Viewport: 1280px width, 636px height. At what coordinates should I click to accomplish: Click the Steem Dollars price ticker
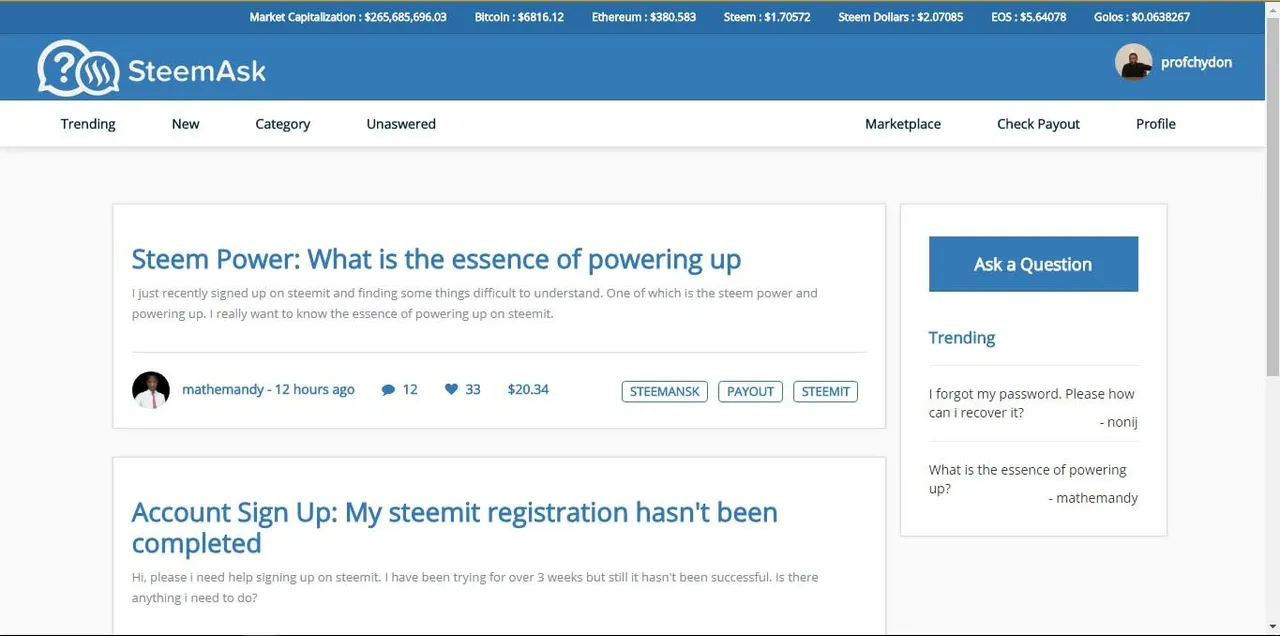[901, 17]
